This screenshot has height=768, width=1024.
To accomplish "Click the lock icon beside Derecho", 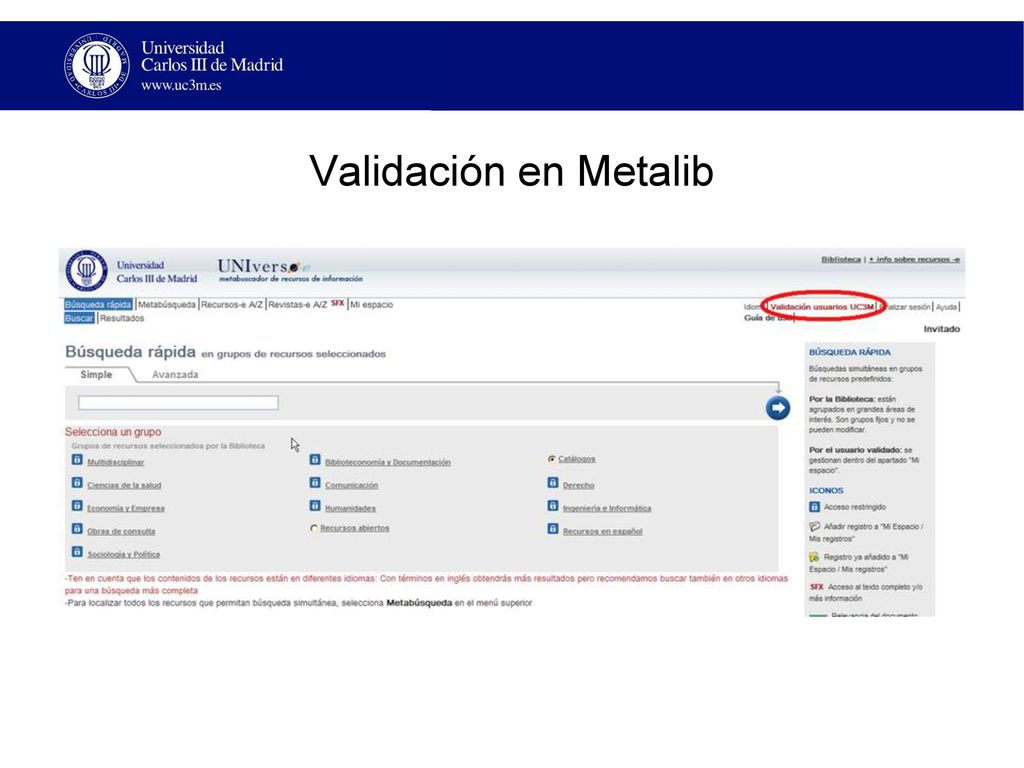I will (552, 483).
